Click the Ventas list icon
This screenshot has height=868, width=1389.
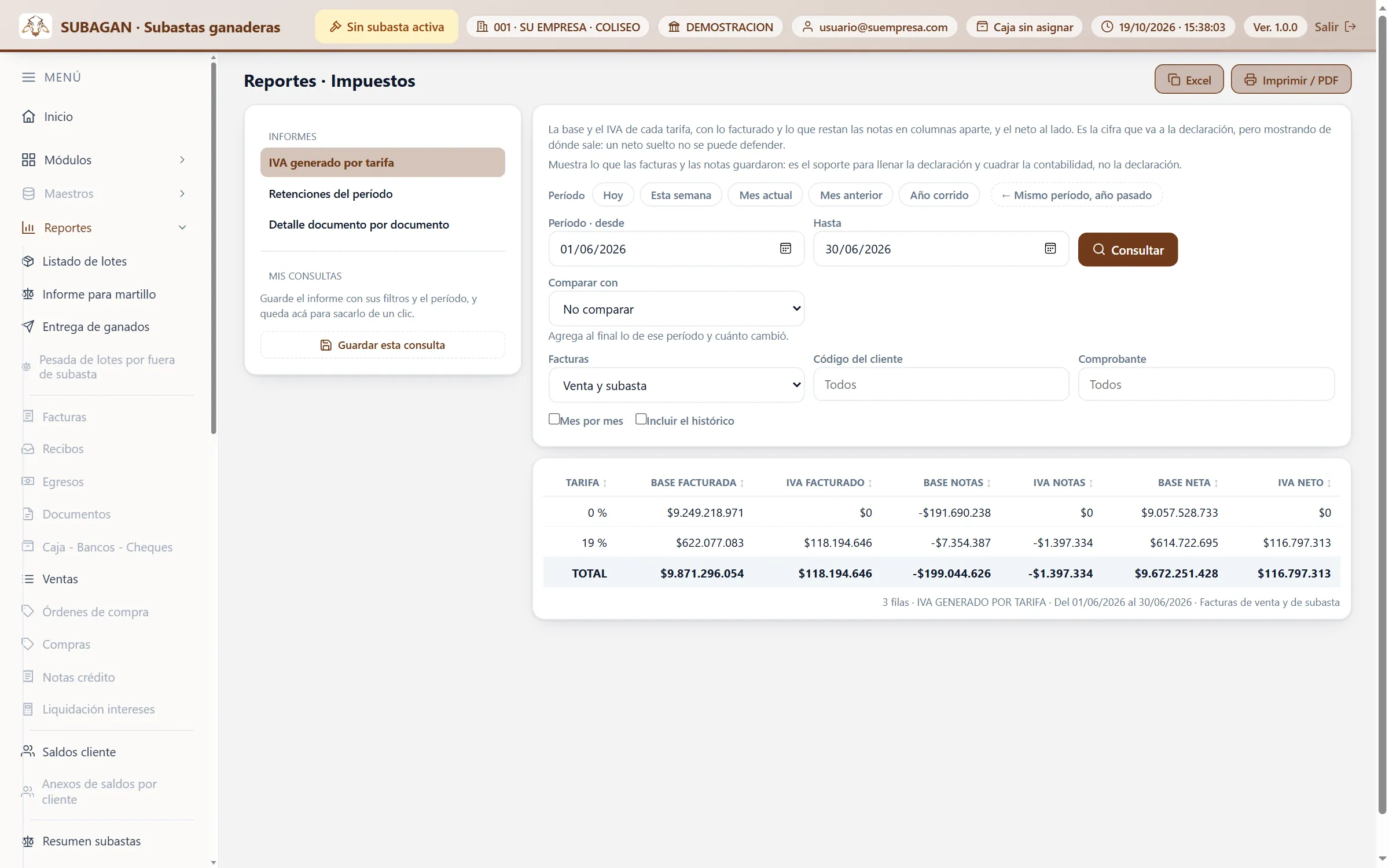28,579
